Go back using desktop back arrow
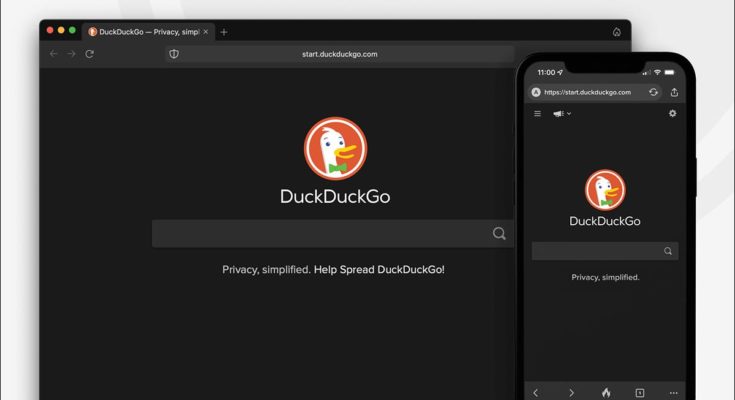735x400 pixels. (54, 54)
